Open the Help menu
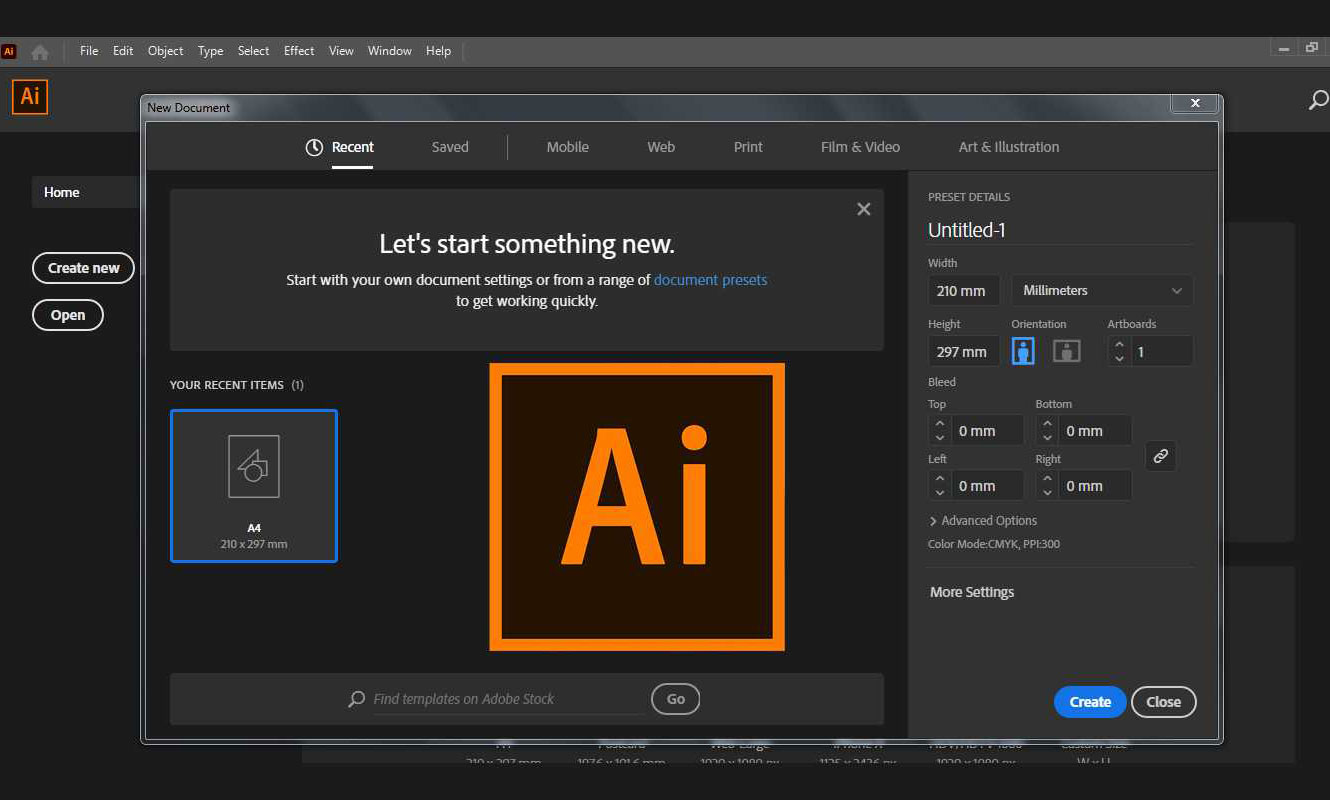This screenshot has width=1330, height=800. click(x=438, y=51)
